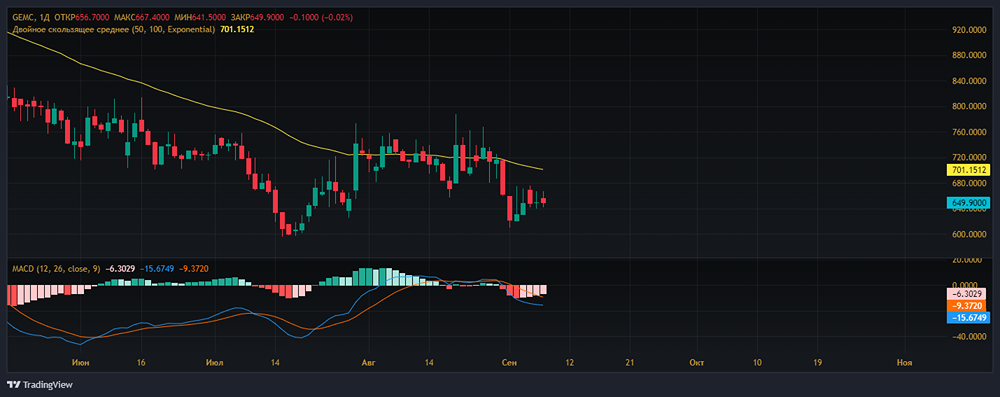Click the Сен label on time axis

[x=509, y=362]
